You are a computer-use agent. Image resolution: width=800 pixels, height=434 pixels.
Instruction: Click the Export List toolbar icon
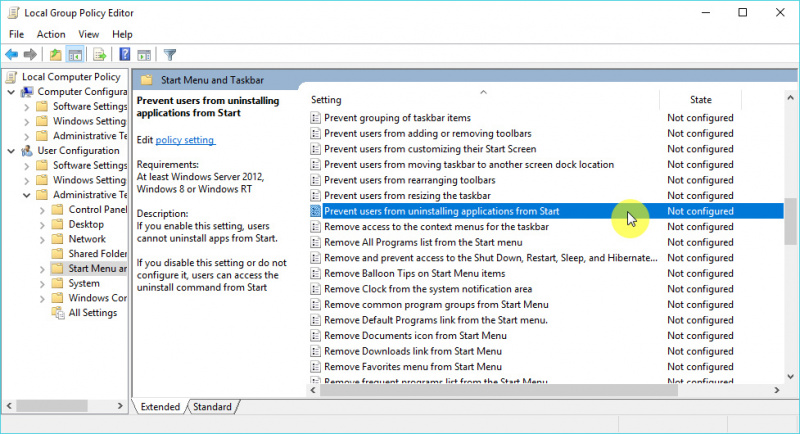99,55
